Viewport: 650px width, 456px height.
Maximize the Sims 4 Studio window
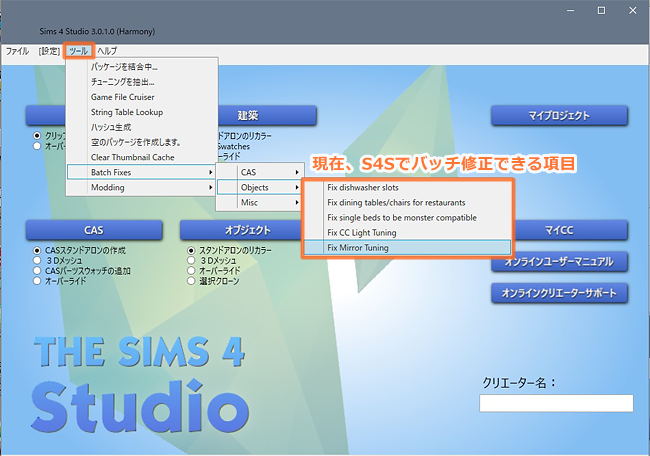[601, 11]
